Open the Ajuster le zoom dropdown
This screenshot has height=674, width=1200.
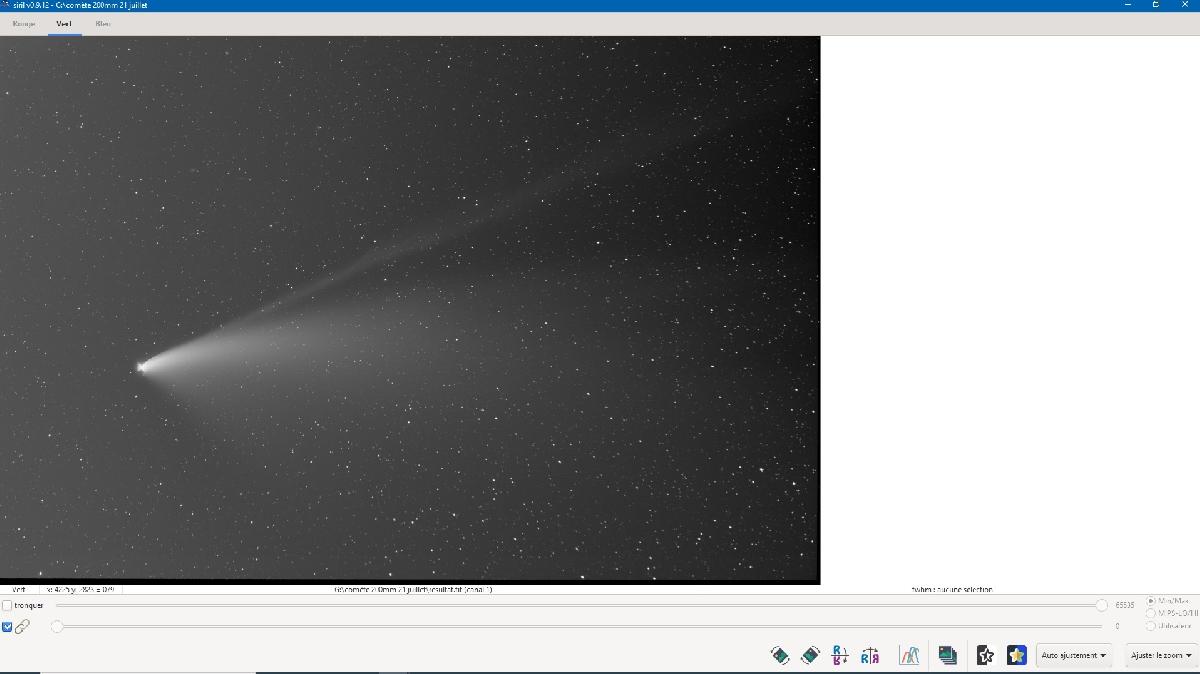tap(1161, 655)
